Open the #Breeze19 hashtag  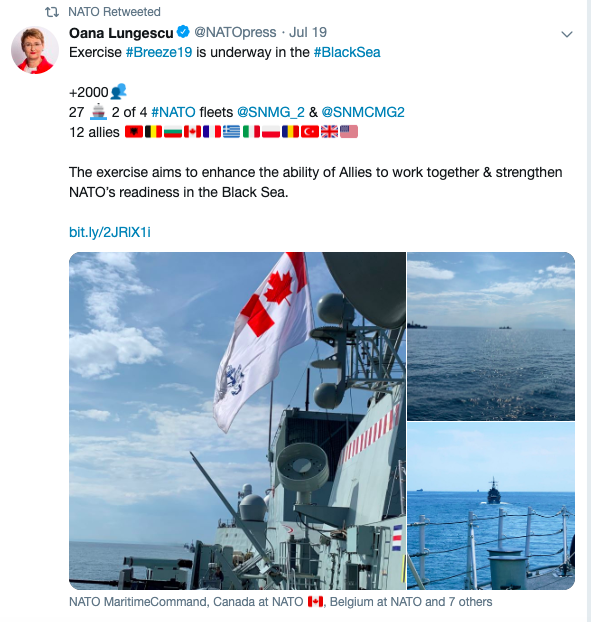[x=159, y=52]
